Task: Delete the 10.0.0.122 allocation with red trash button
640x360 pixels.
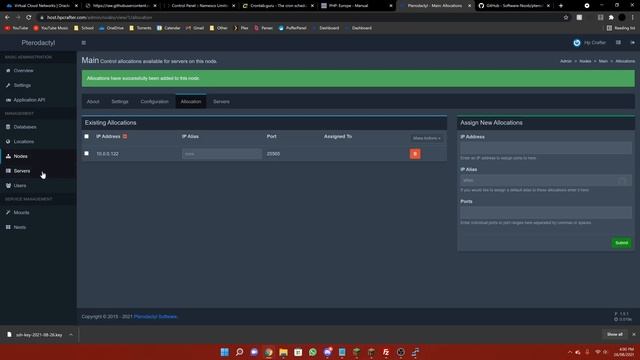Action: tap(415, 154)
